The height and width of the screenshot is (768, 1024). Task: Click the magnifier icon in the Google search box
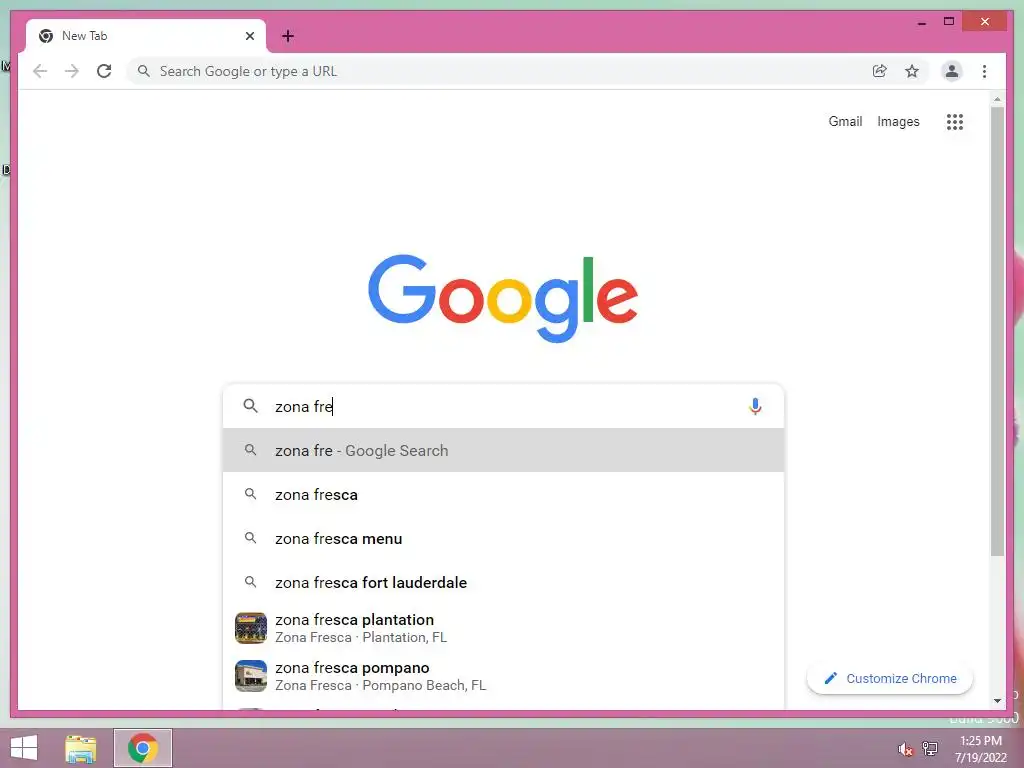click(250, 406)
